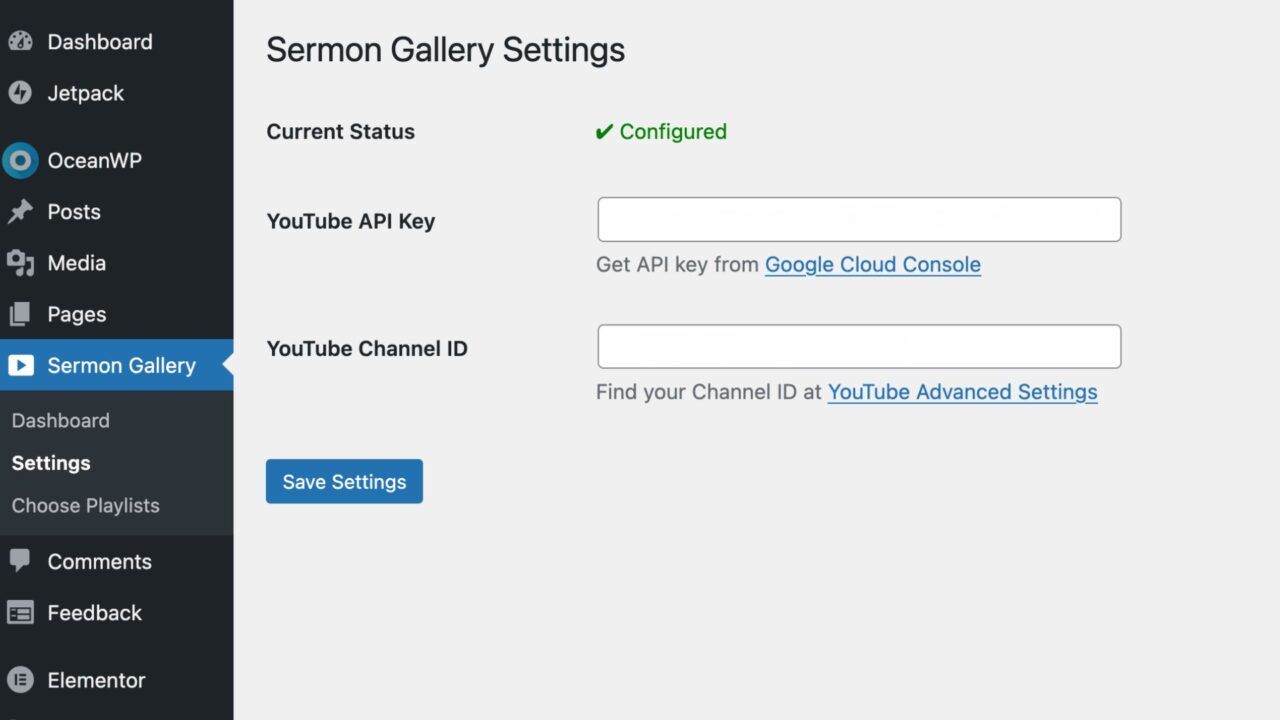Open the Sermon Gallery Dashboard submenu item
Viewport: 1280px width, 720px height.
click(x=61, y=421)
